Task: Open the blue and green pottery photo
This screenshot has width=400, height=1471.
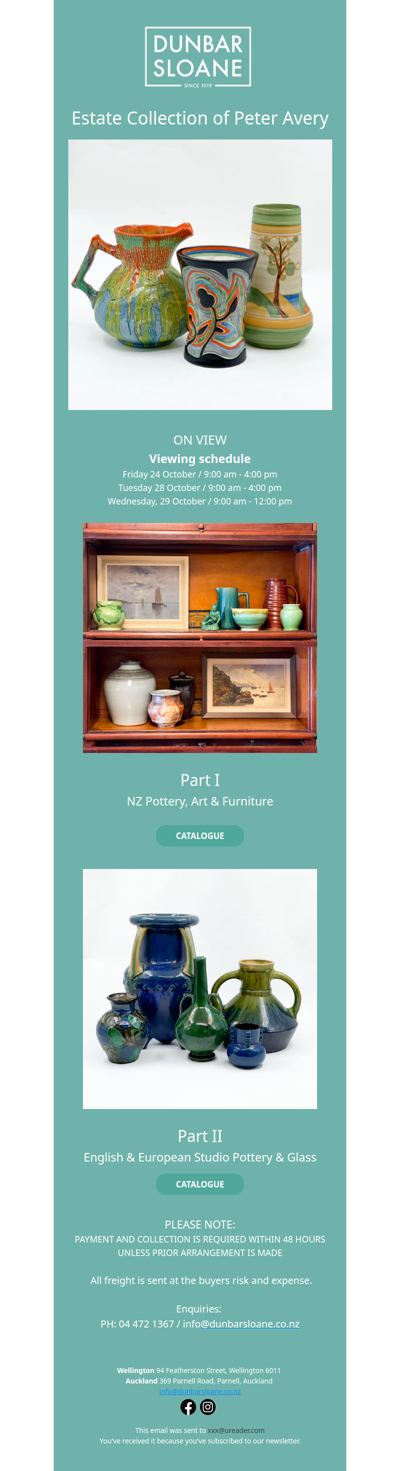Action: (x=200, y=989)
